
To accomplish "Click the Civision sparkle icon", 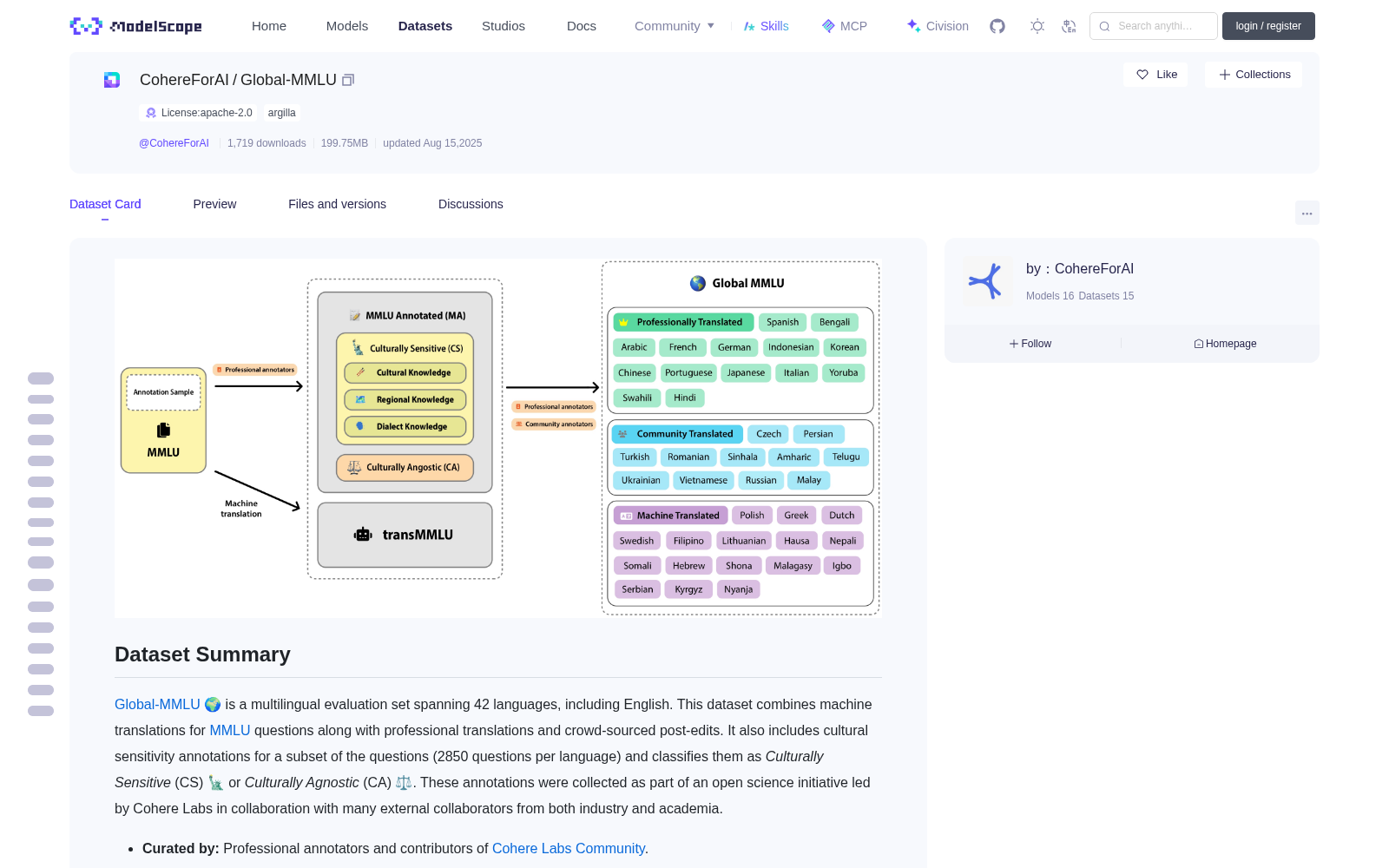I will coord(913,26).
